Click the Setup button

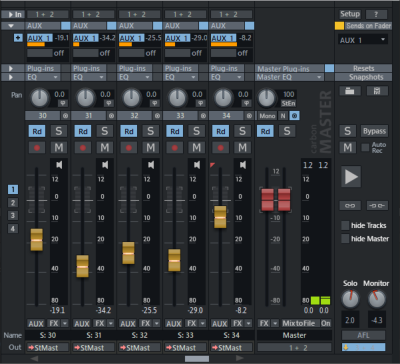tap(350, 14)
